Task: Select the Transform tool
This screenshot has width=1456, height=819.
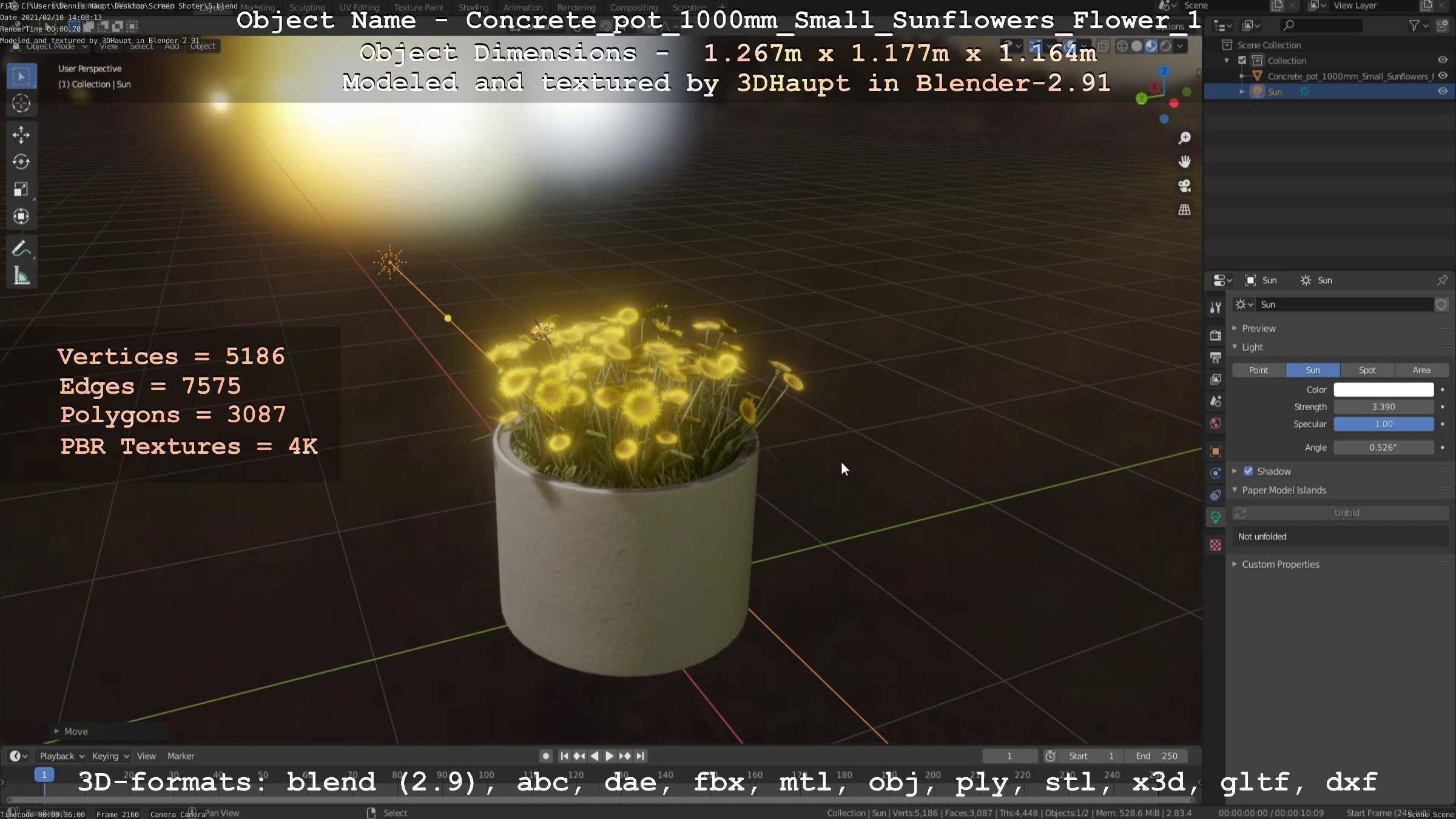Action: [x=21, y=217]
